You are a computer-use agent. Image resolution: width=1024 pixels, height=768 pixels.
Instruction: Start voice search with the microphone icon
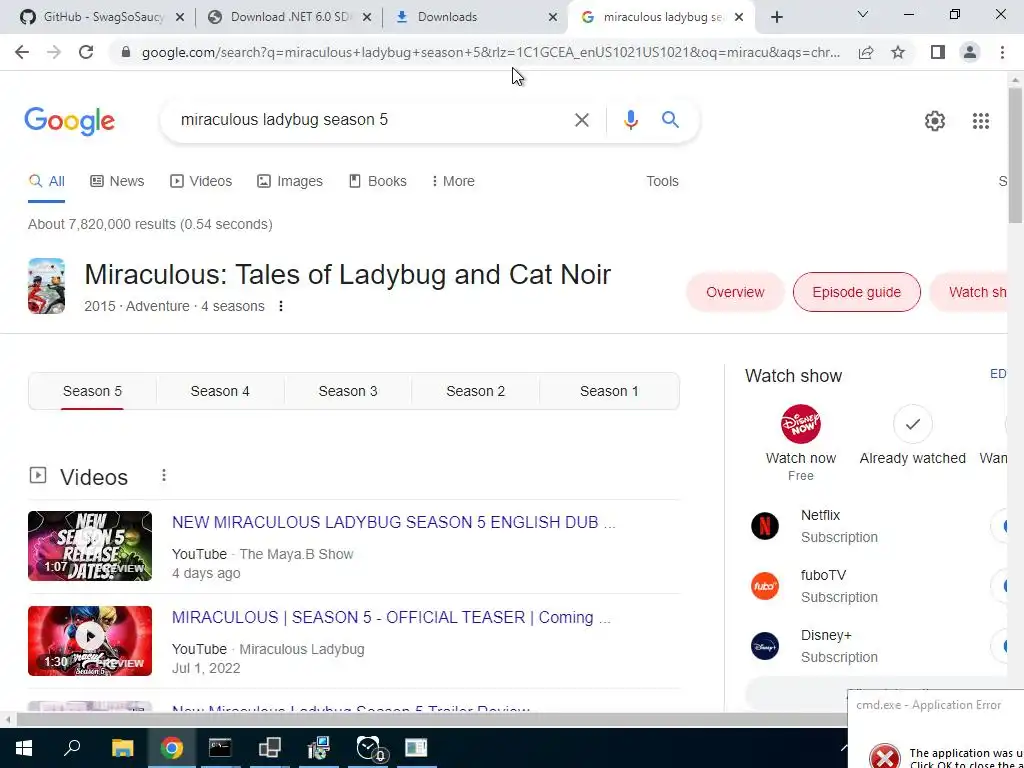point(630,120)
